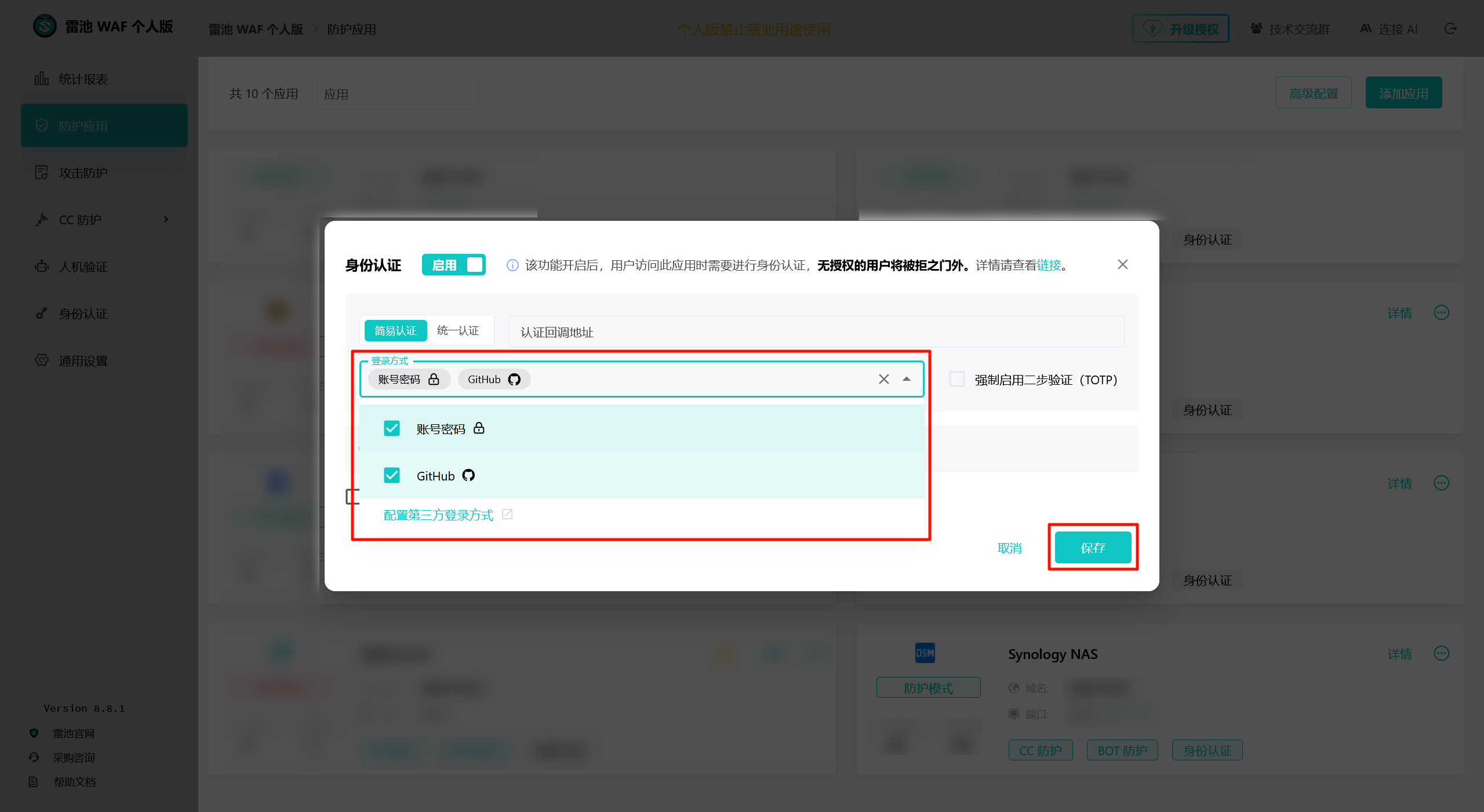1484x812 pixels.
Task: Open the 配置第三方登录方式 link
Action: pos(438,515)
